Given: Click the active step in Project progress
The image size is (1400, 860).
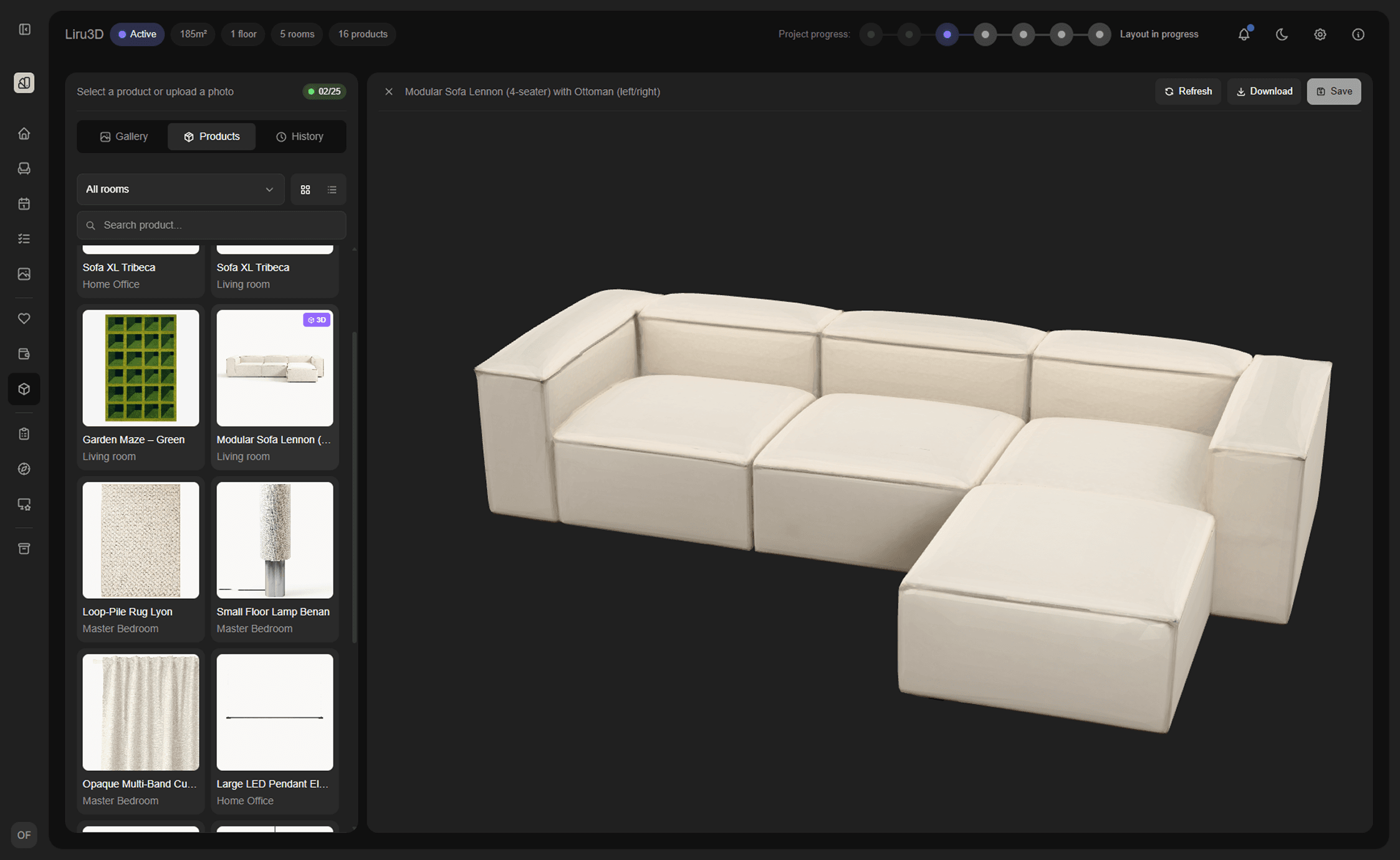Looking at the screenshot, I should point(947,34).
